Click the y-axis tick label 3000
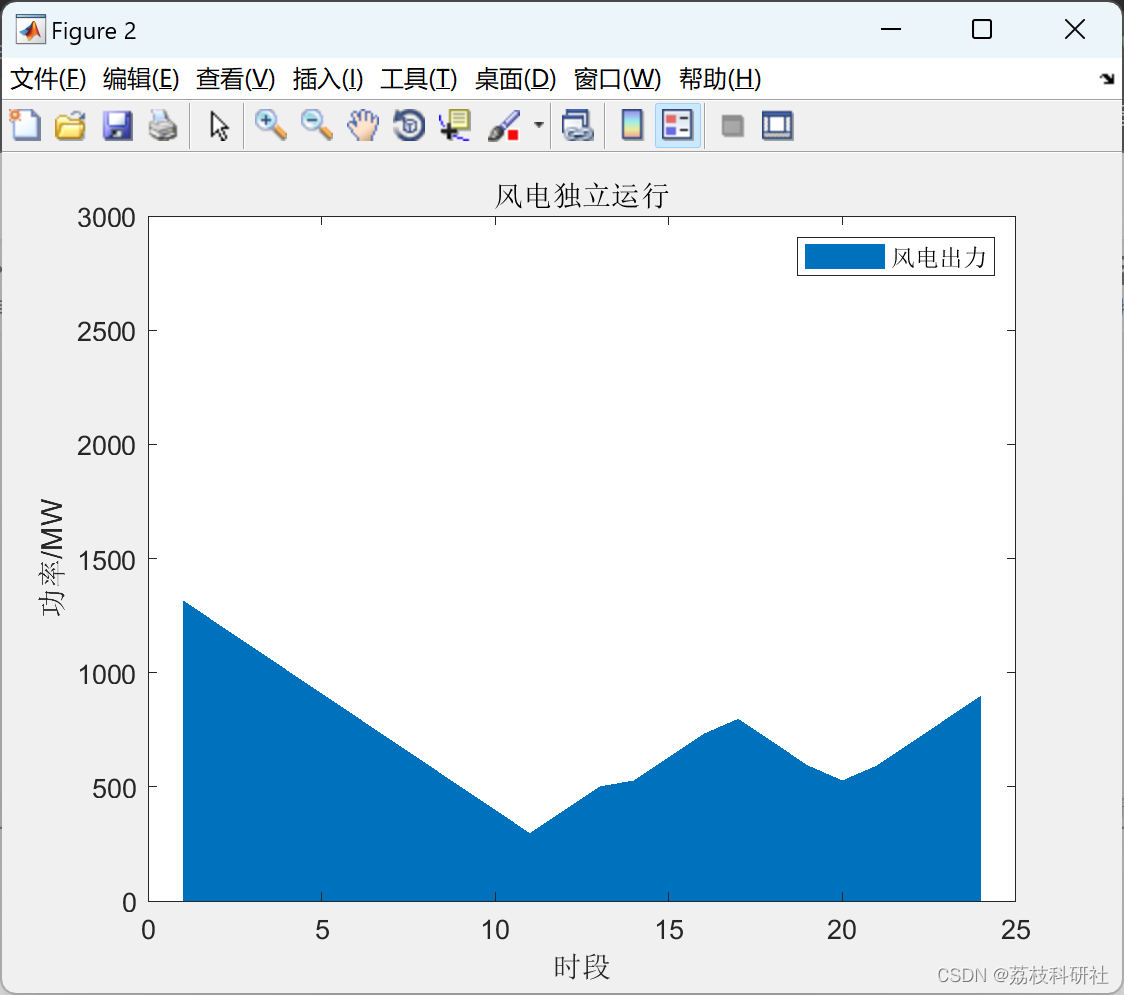1124x995 pixels. (x=106, y=217)
